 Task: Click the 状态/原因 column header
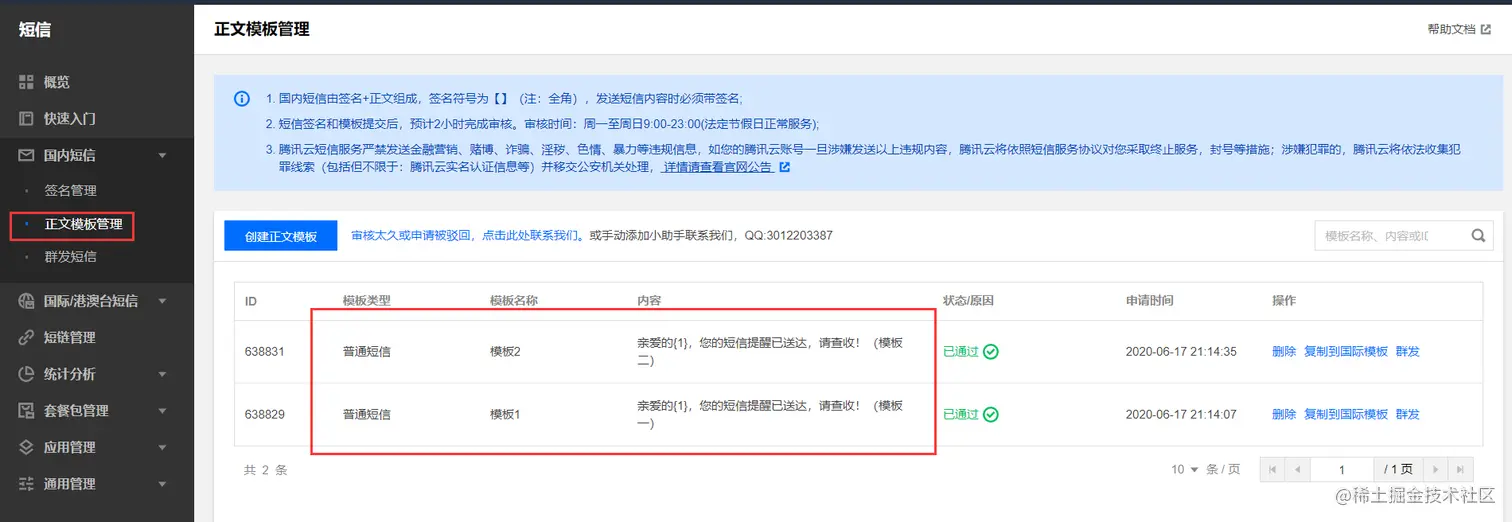[968, 301]
